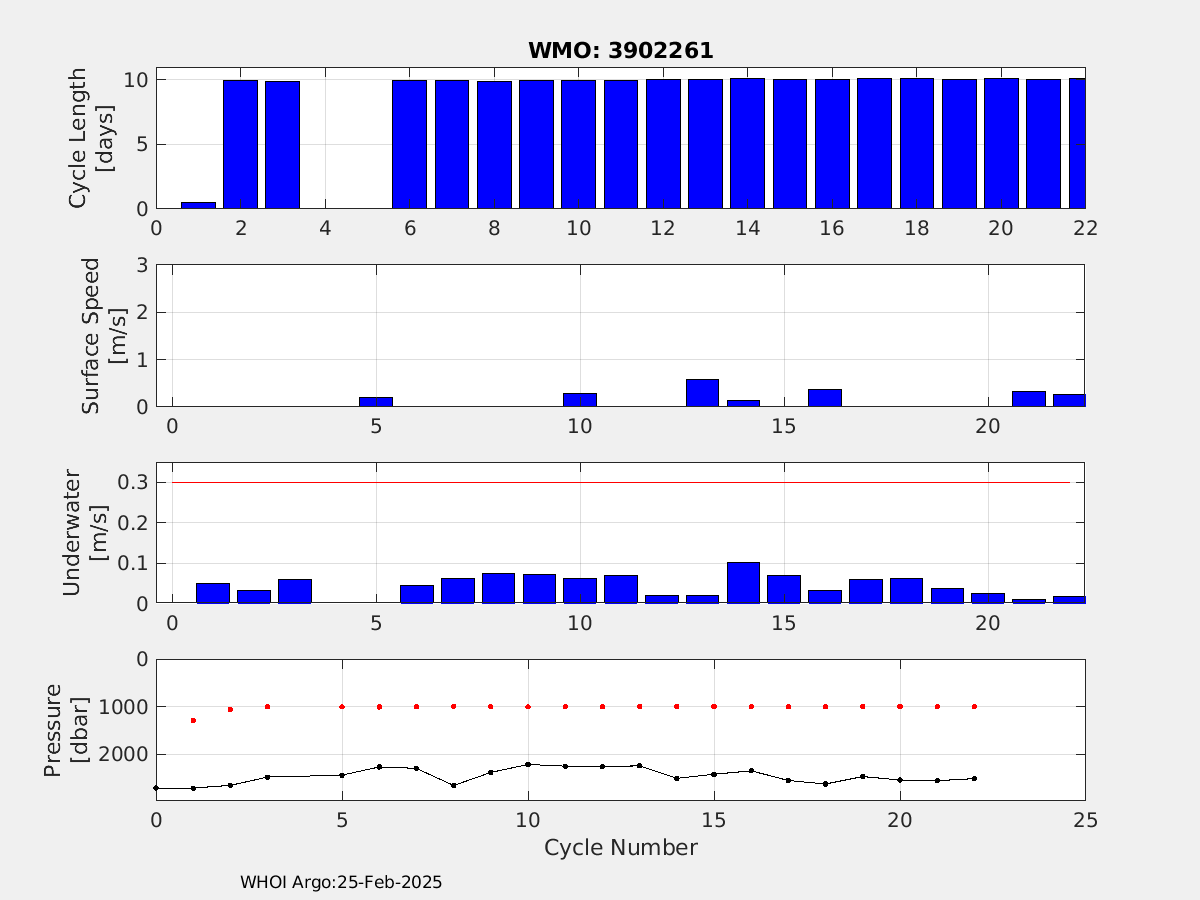Viewport: 1200px width, 900px height.
Task: Click the Cycle Length bar at cycle 6
Action: 409,145
